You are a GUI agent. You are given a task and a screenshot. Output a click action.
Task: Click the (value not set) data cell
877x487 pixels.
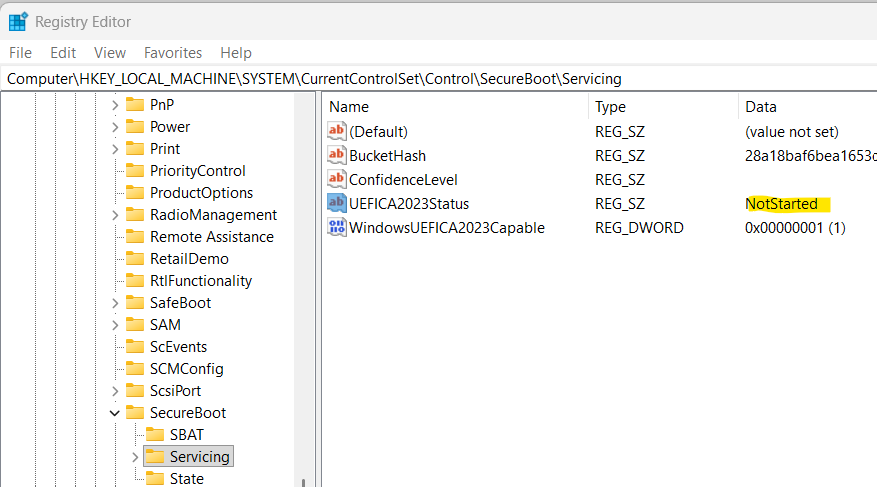791,131
